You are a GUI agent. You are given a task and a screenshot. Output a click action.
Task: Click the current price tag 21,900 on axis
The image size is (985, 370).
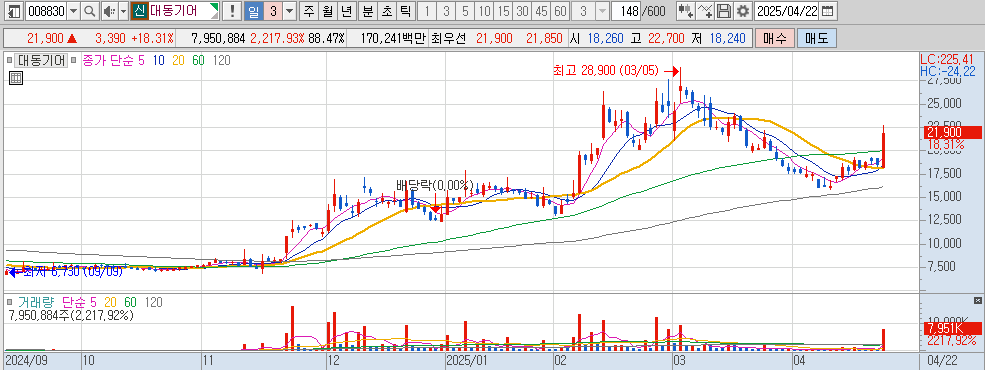tap(952, 133)
